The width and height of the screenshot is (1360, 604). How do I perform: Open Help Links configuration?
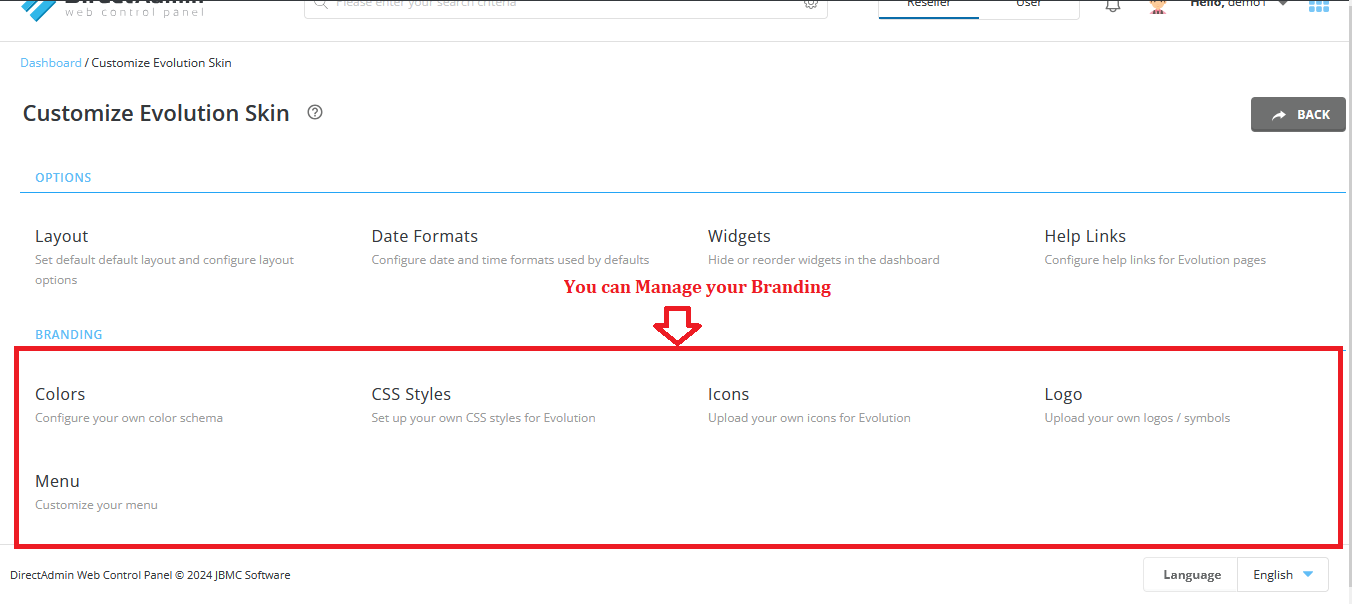[1085, 236]
